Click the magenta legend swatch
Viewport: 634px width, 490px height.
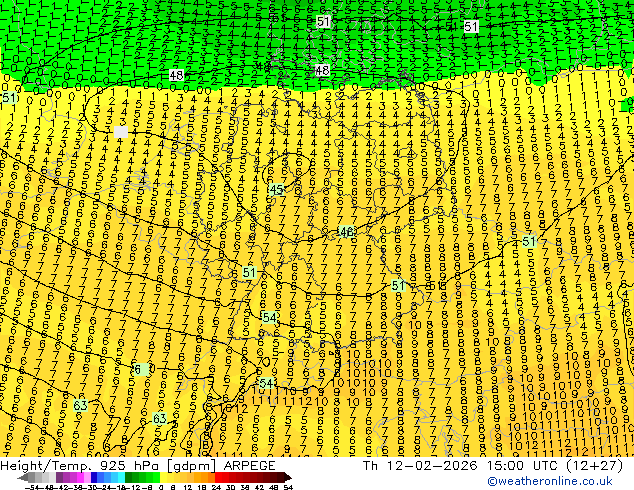[x=80, y=477]
